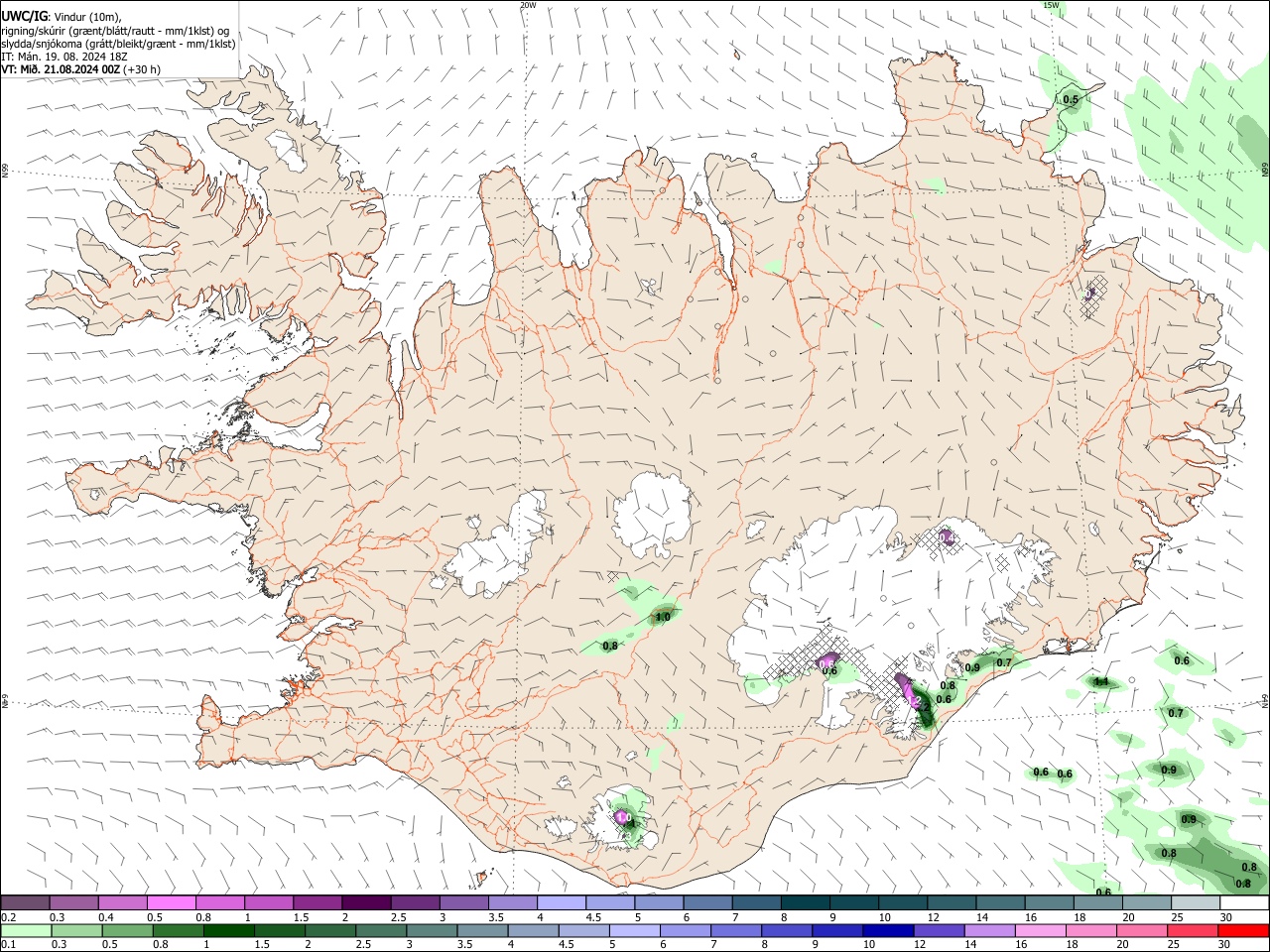Click the '3.5' label in the upper legend row
The height and width of the screenshot is (952, 1270).
tap(495, 917)
